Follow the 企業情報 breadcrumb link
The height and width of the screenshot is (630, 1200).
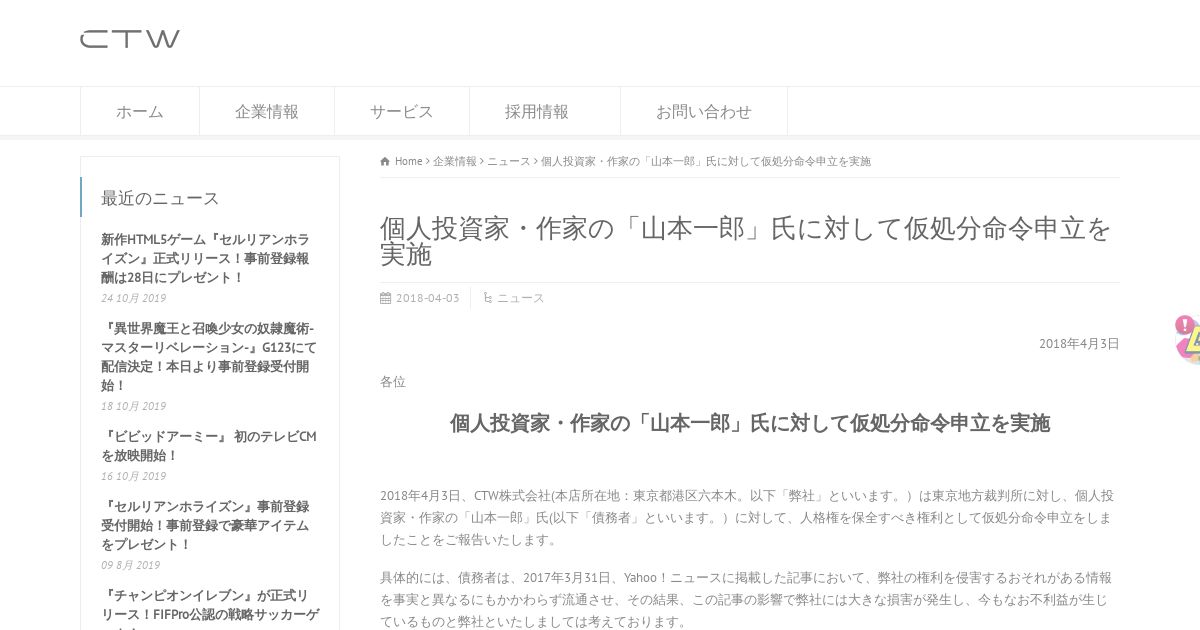(x=455, y=161)
